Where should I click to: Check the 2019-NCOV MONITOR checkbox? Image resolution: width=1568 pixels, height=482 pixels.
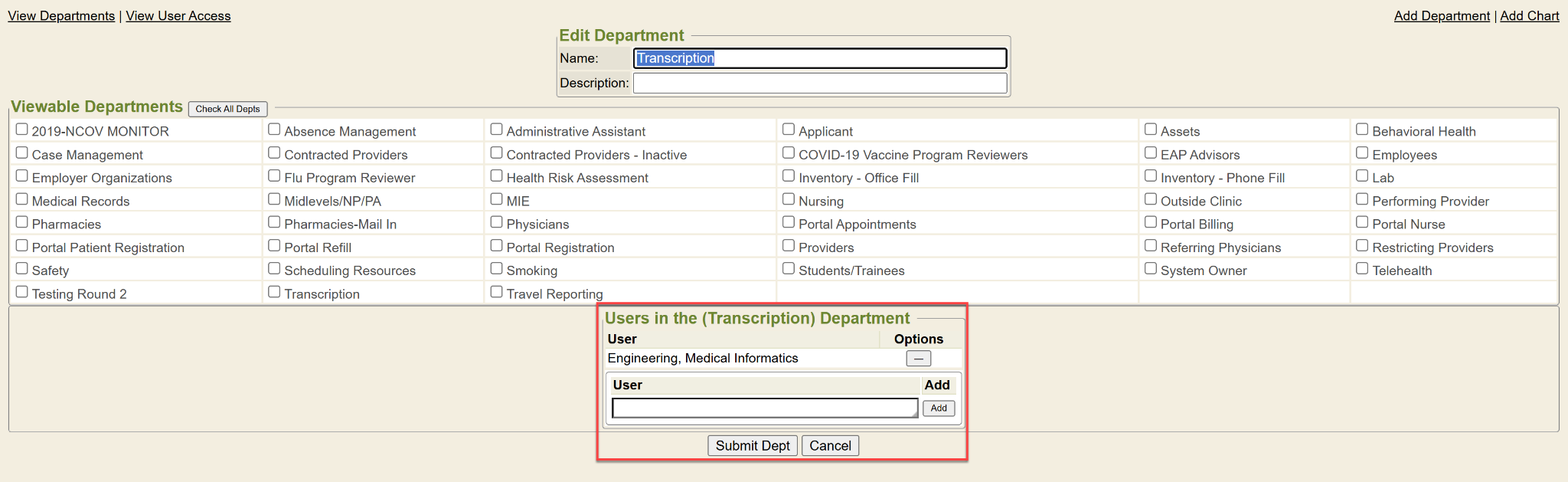point(22,130)
